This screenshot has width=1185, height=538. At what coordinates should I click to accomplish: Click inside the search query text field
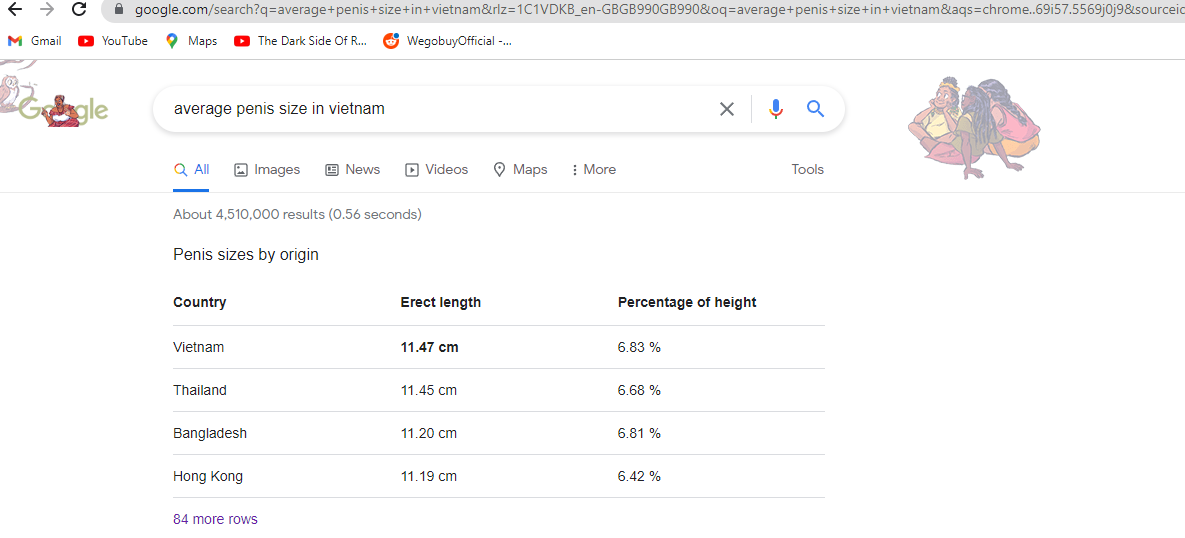tap(438, 109)
